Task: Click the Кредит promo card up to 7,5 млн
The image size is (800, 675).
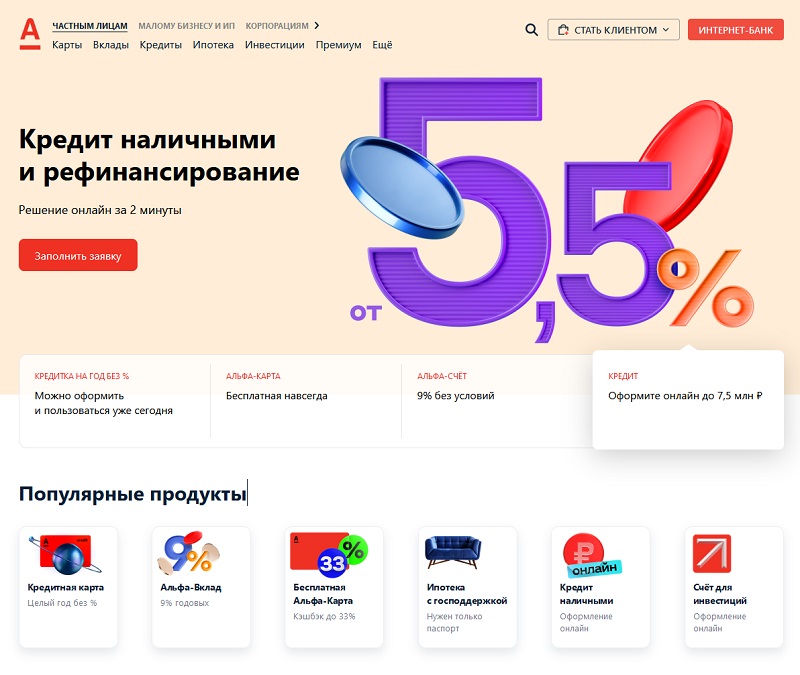Action: tap(688, 400)
